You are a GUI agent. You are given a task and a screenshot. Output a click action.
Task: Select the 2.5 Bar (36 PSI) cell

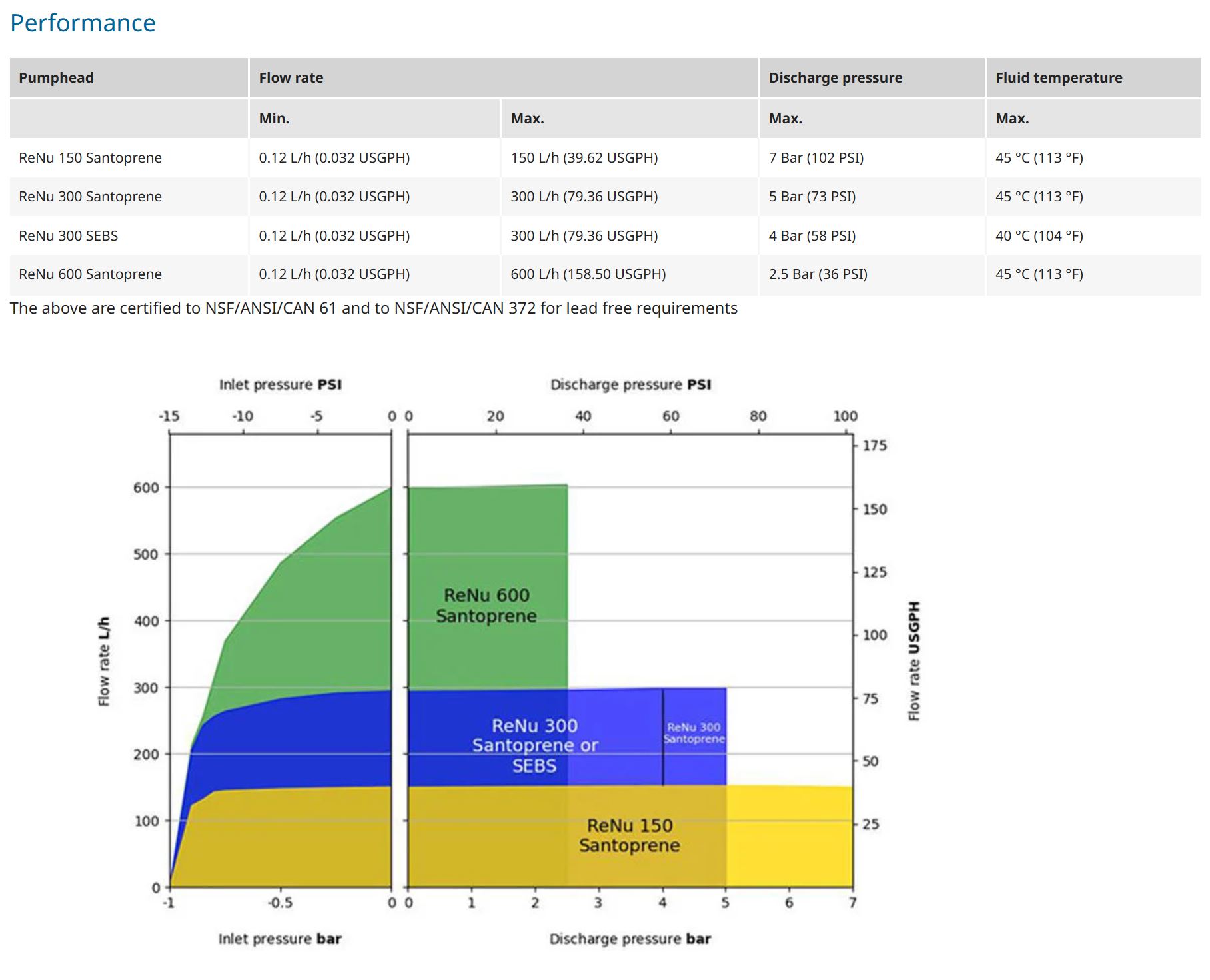pos(818,274)
